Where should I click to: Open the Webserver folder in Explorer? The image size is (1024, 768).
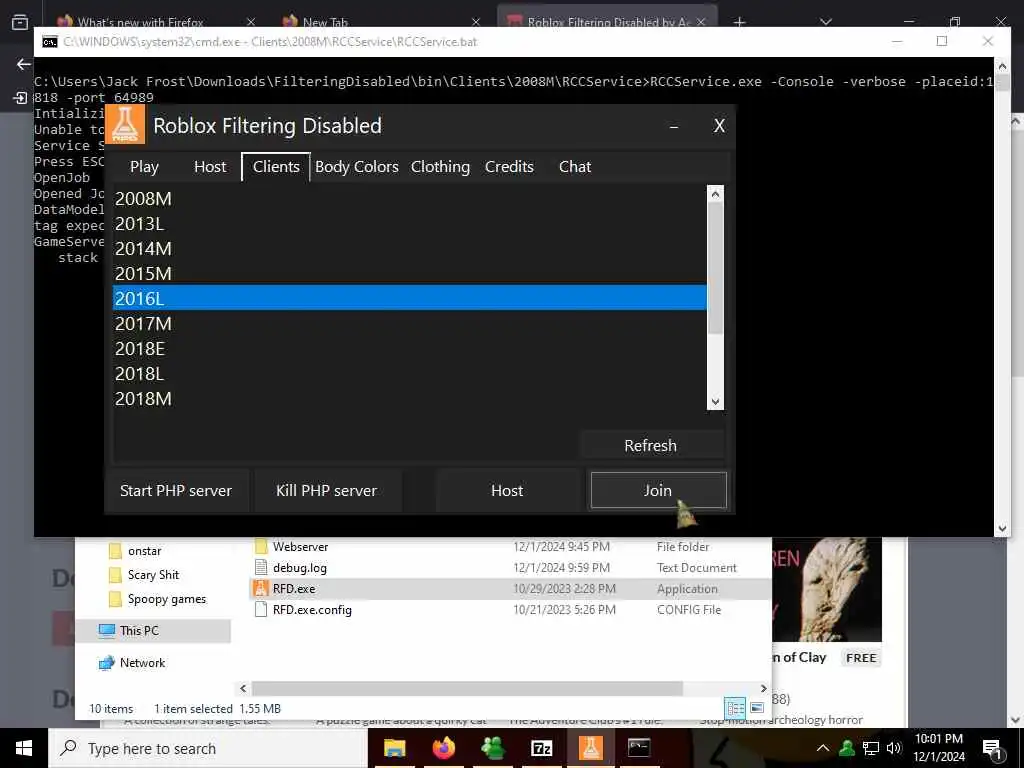[x=300, y=547]
